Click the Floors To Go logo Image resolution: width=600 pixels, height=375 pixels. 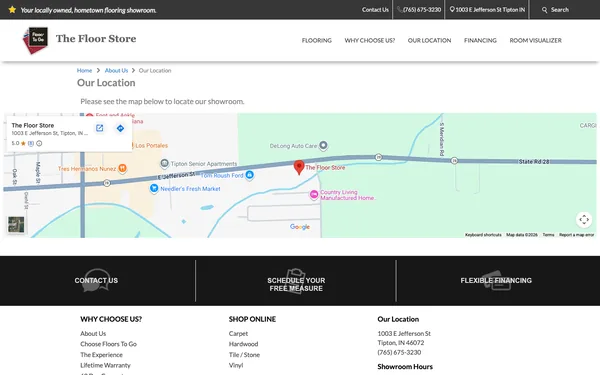(x=36, y=40)
